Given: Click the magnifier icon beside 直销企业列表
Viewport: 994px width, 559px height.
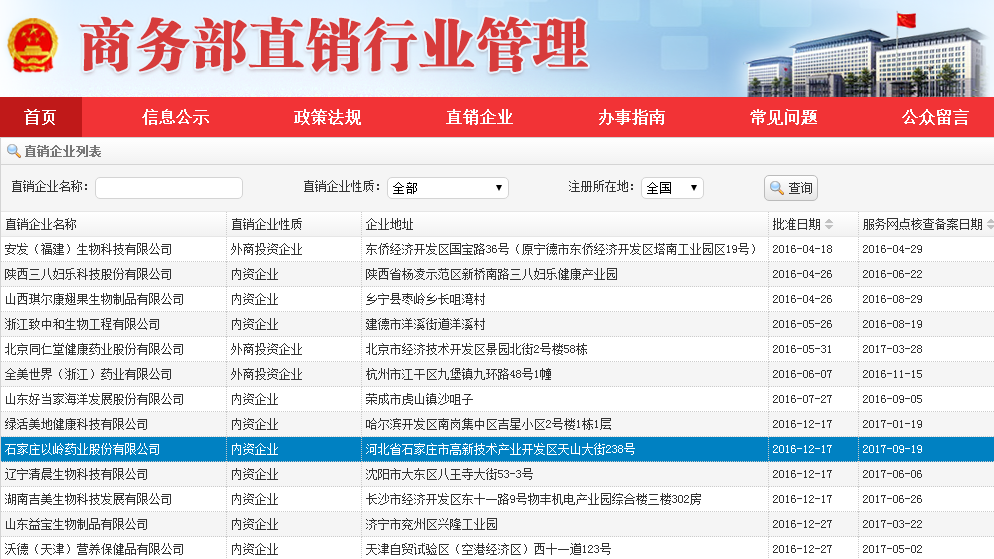Looking at the screenshot, I should [x=13, y=151].
